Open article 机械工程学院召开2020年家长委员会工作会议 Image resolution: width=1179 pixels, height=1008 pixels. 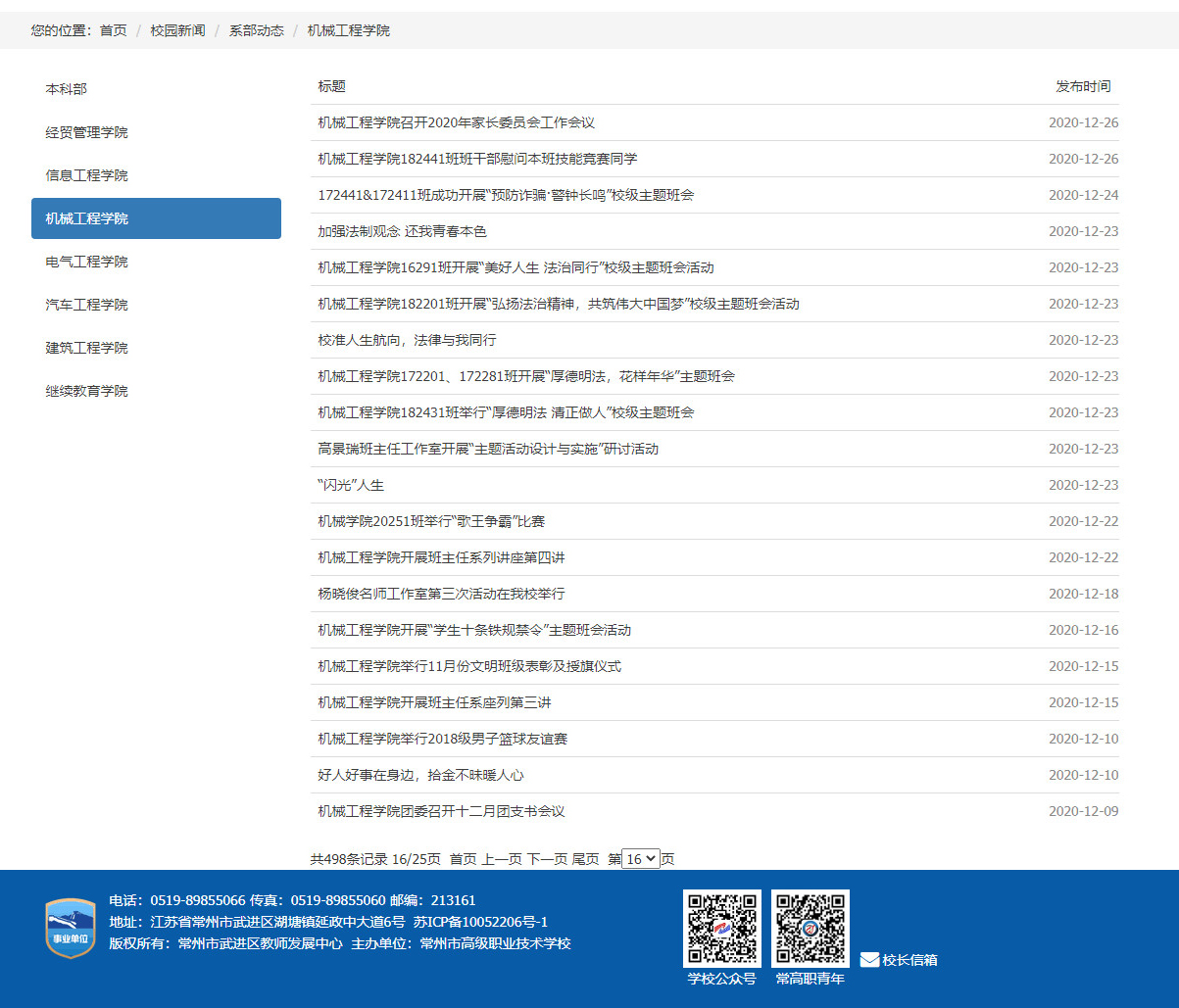coord(456,122)
